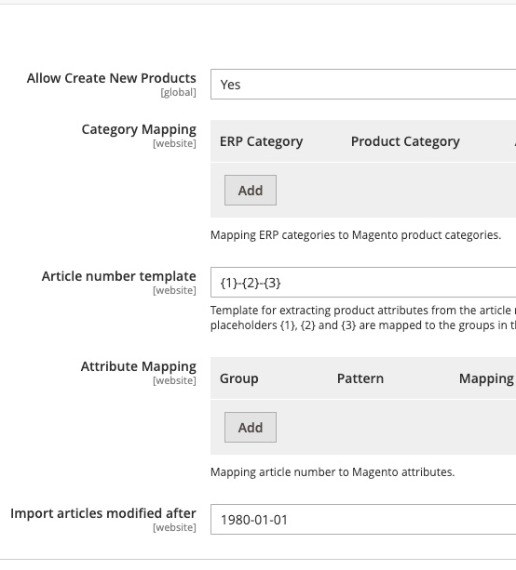This screenshot has height=570, width=516.
Task: Click [website] scope tag under Category Mapping
Action: 175,143
